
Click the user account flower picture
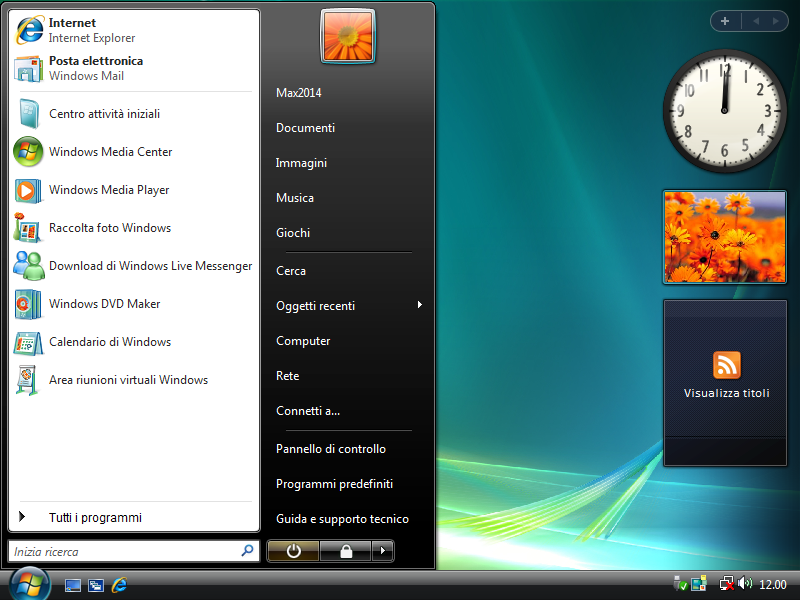coord(348,36)
